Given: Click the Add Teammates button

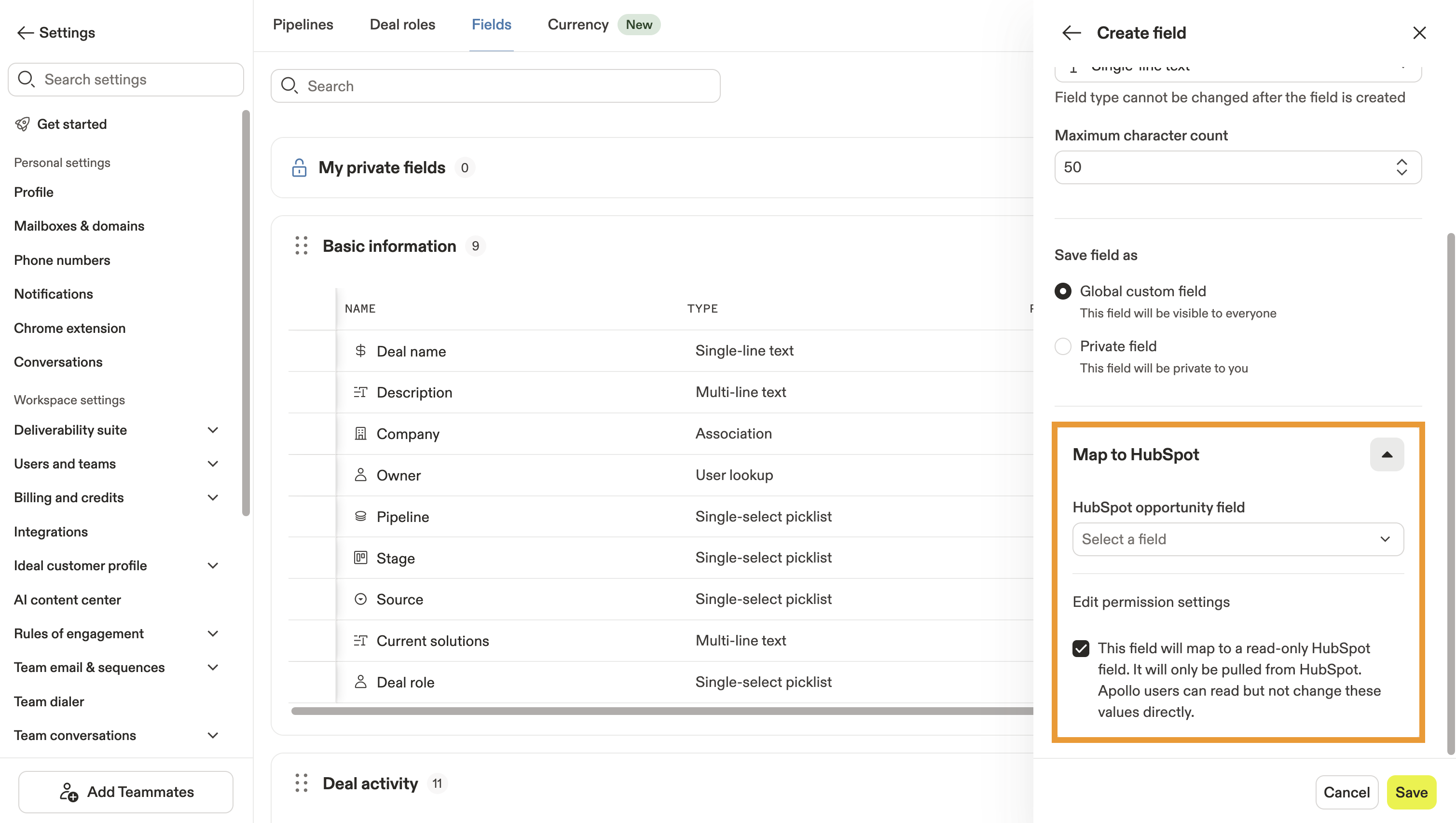Looking at the screenshot, I should [126, 792].
